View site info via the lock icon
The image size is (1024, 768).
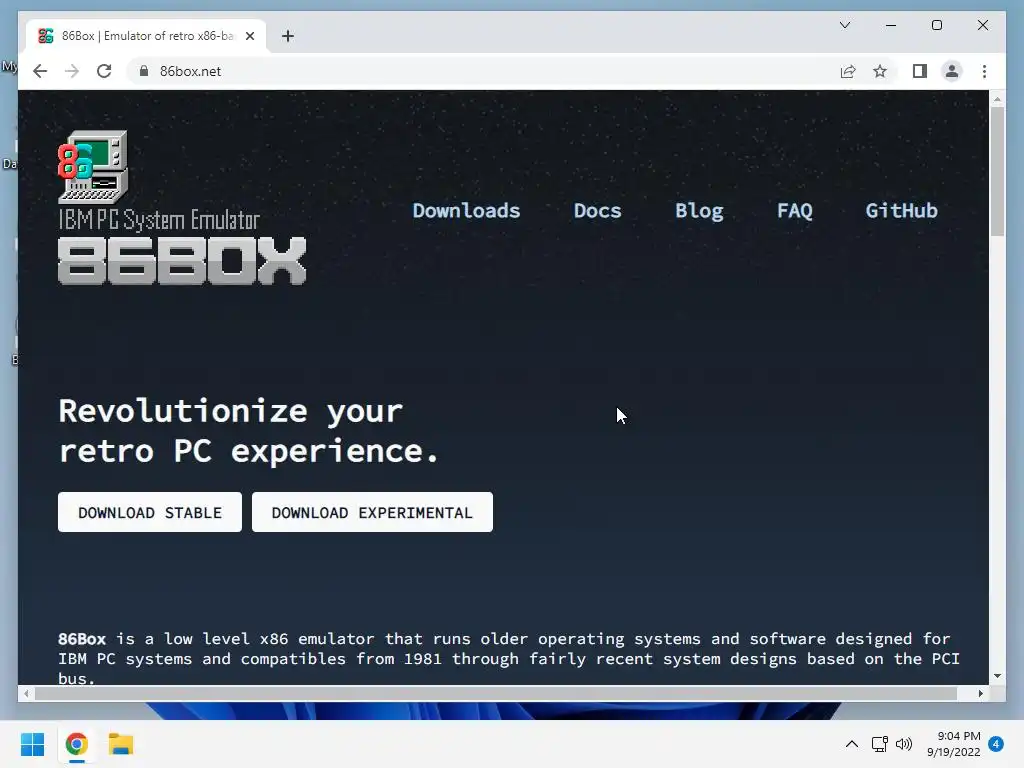[144, 71]
